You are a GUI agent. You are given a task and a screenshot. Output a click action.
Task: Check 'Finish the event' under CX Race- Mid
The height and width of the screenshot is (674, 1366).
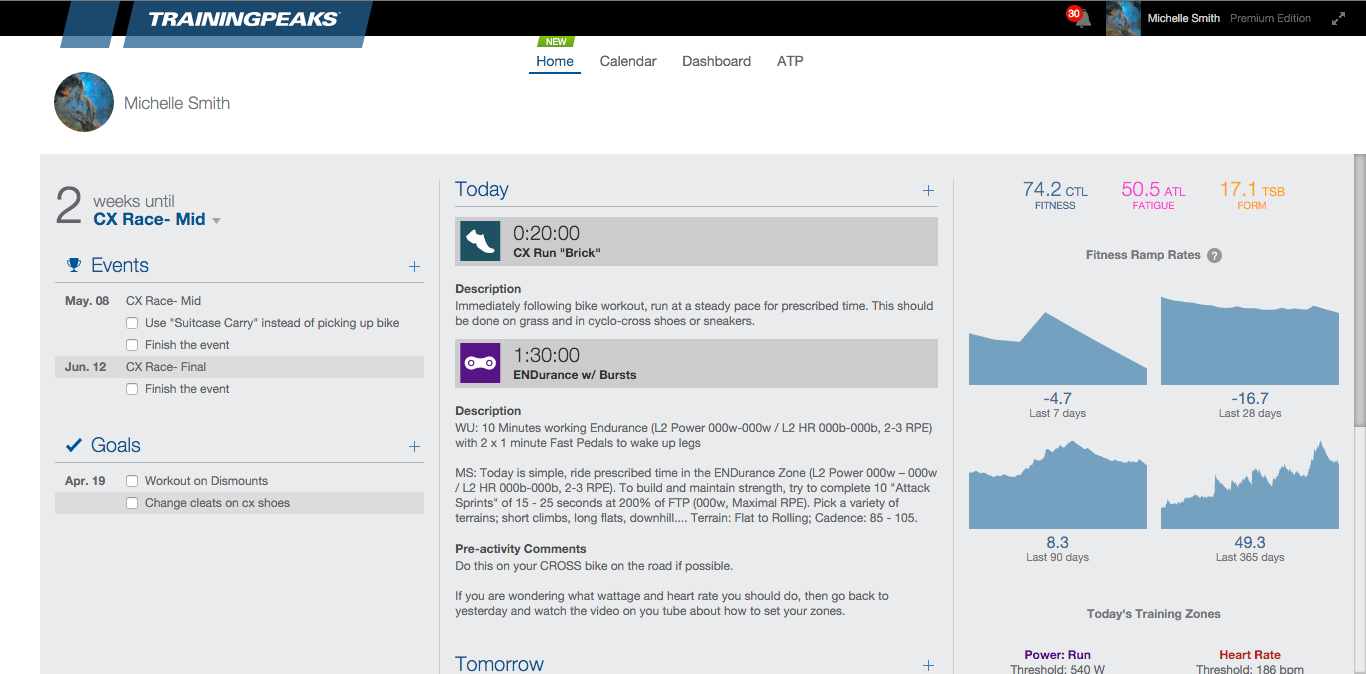tap(132, 345)
